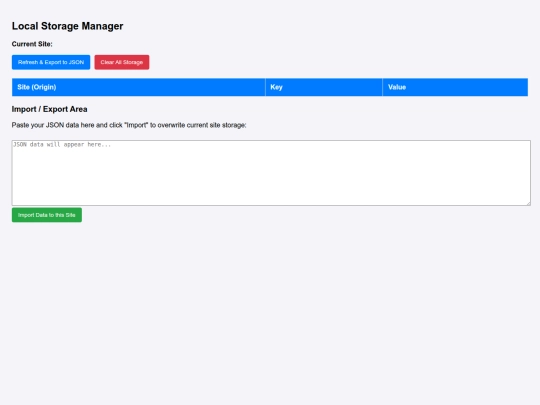Select the Value column header
540x405 pixels.
[455, 87]
